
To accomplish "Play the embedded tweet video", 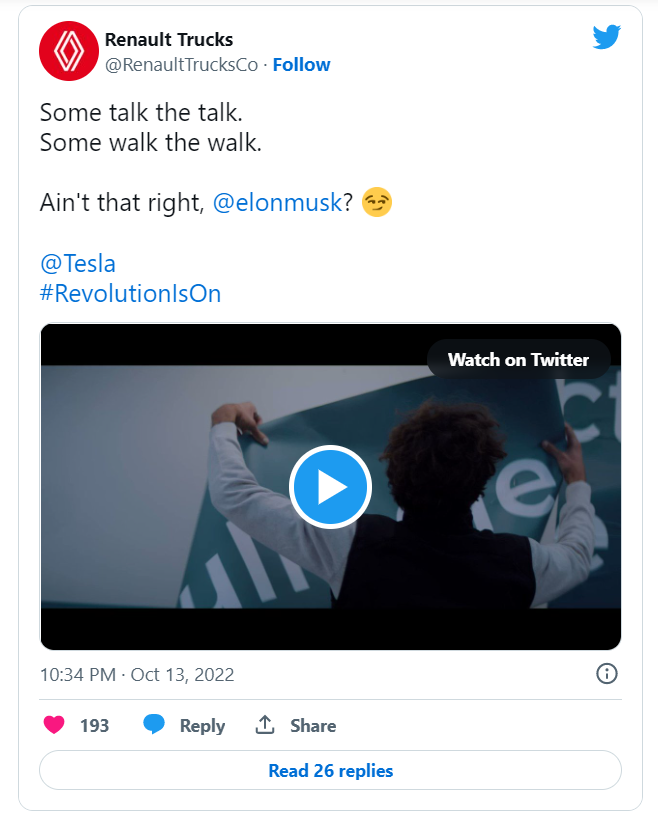I will 330,487.
